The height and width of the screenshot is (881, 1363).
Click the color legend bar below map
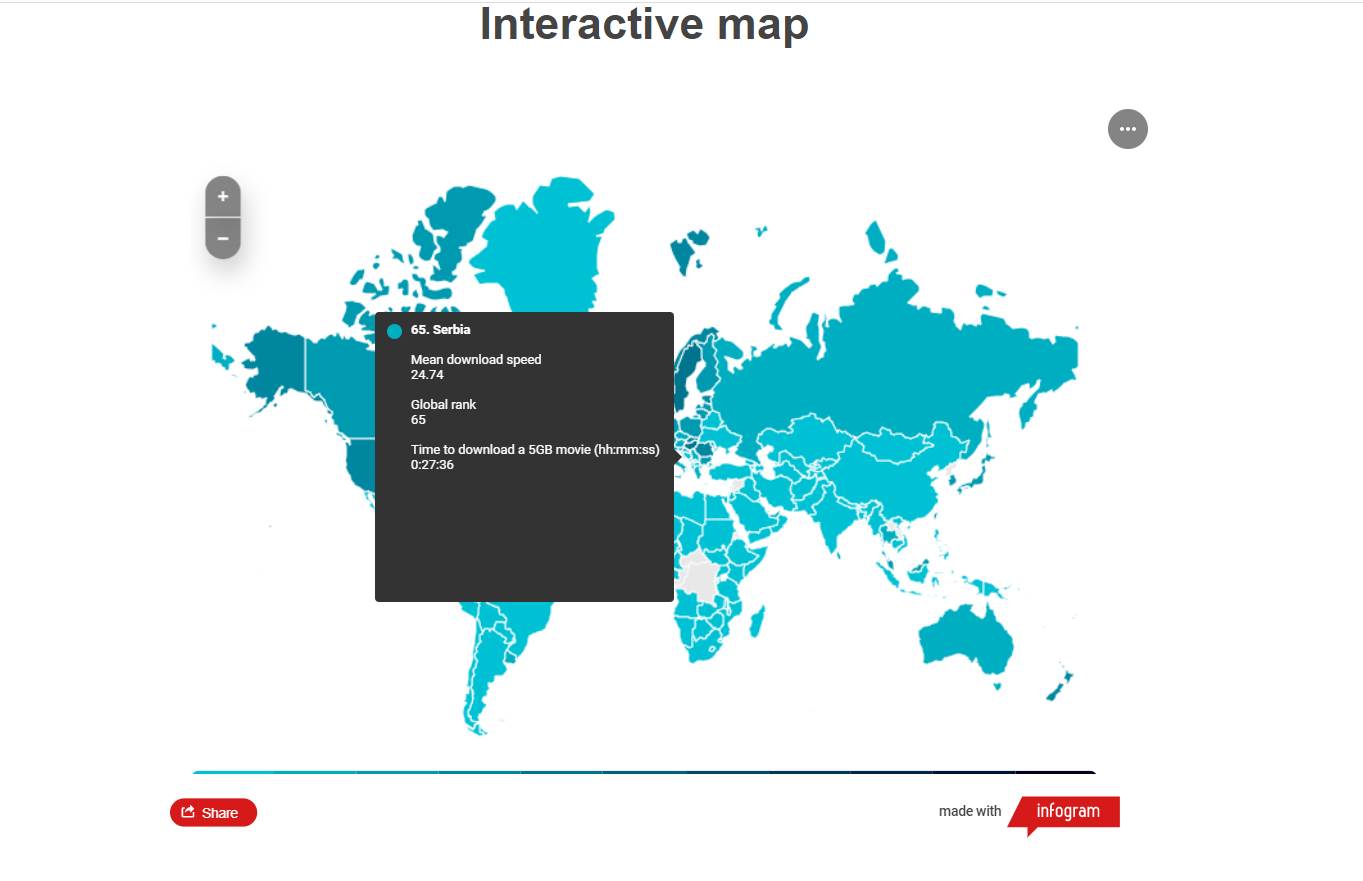644,772
